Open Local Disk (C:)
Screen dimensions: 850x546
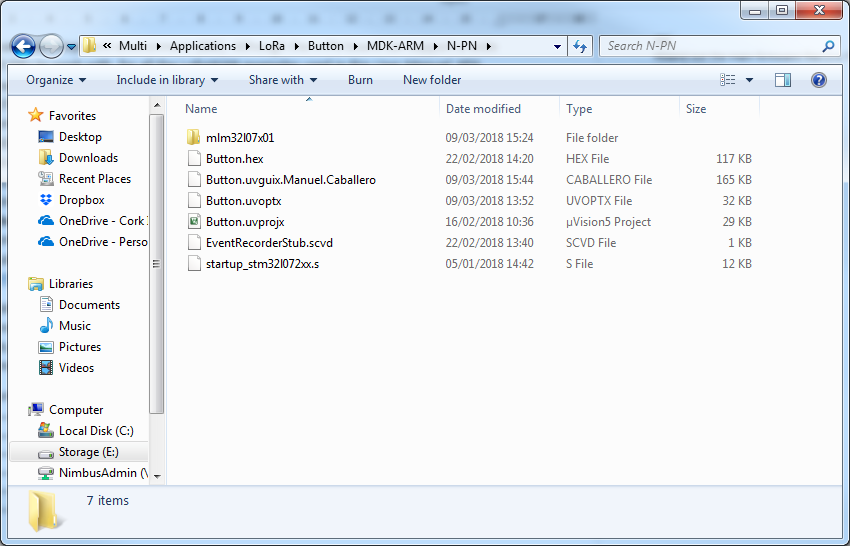[x=96, y=431]
